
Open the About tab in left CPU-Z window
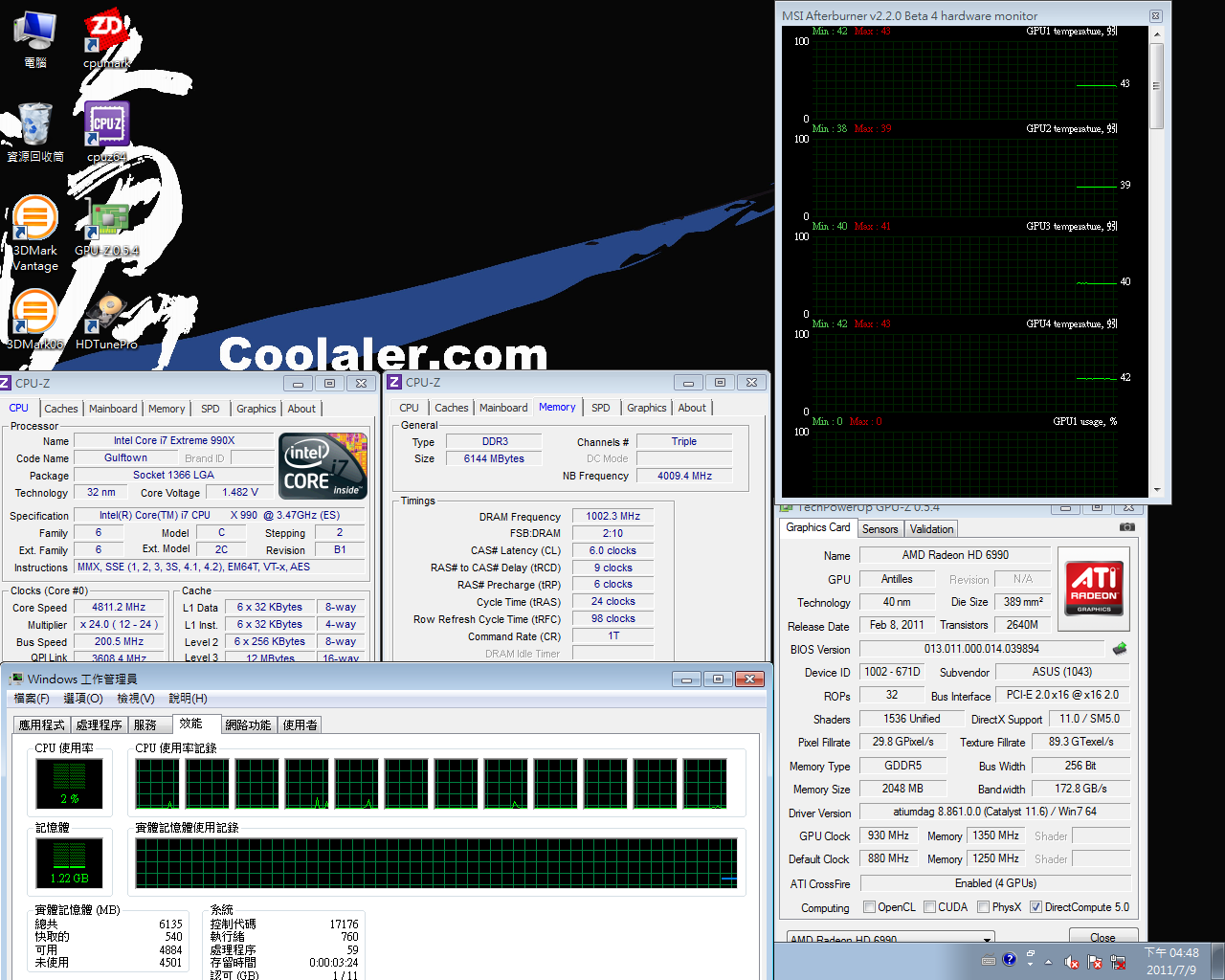pyautogui.click(x=301, y=409)
